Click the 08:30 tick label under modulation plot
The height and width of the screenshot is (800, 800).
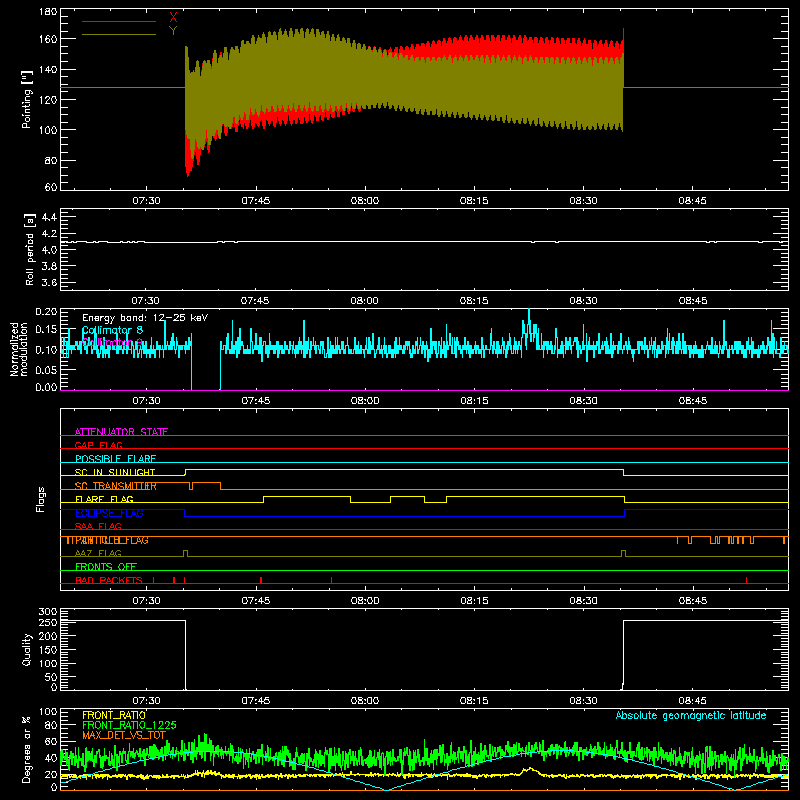(583, 401)
